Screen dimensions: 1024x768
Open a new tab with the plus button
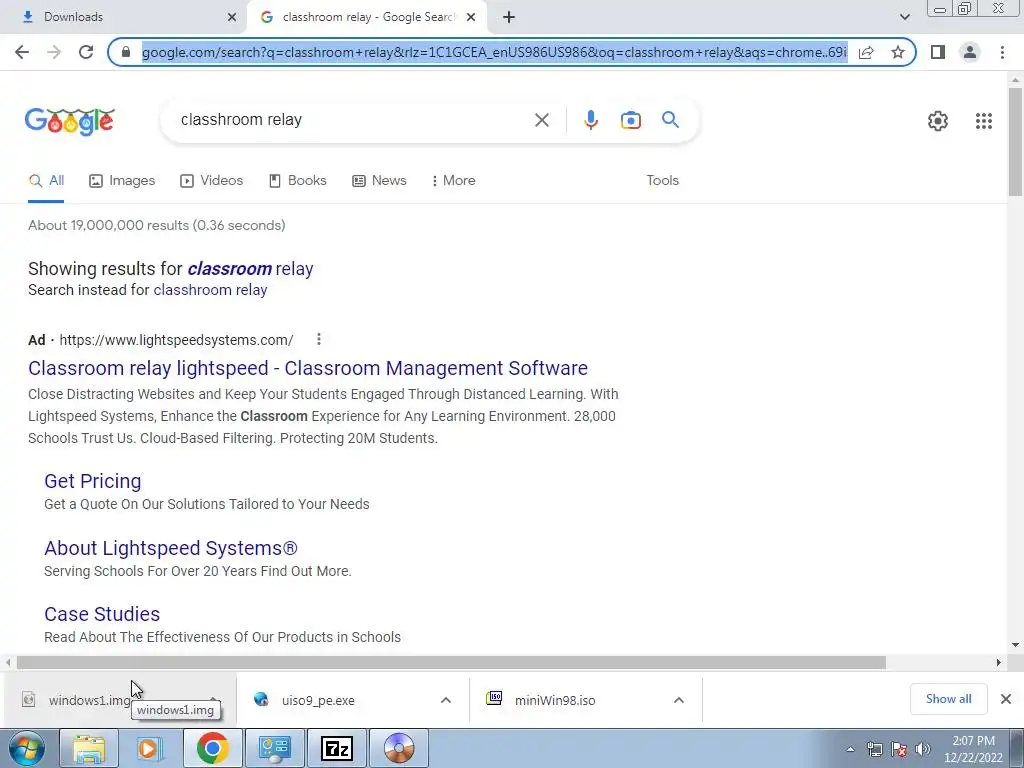pos(509,17)
